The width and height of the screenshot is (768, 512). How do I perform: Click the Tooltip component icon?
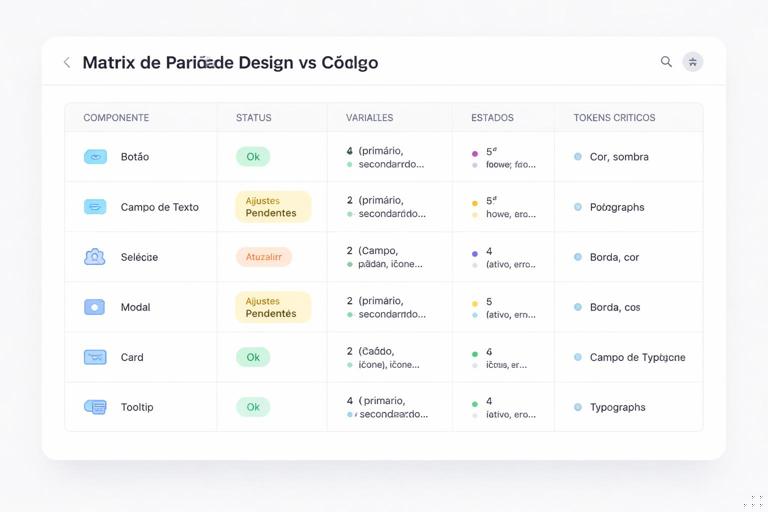(95, 407)
